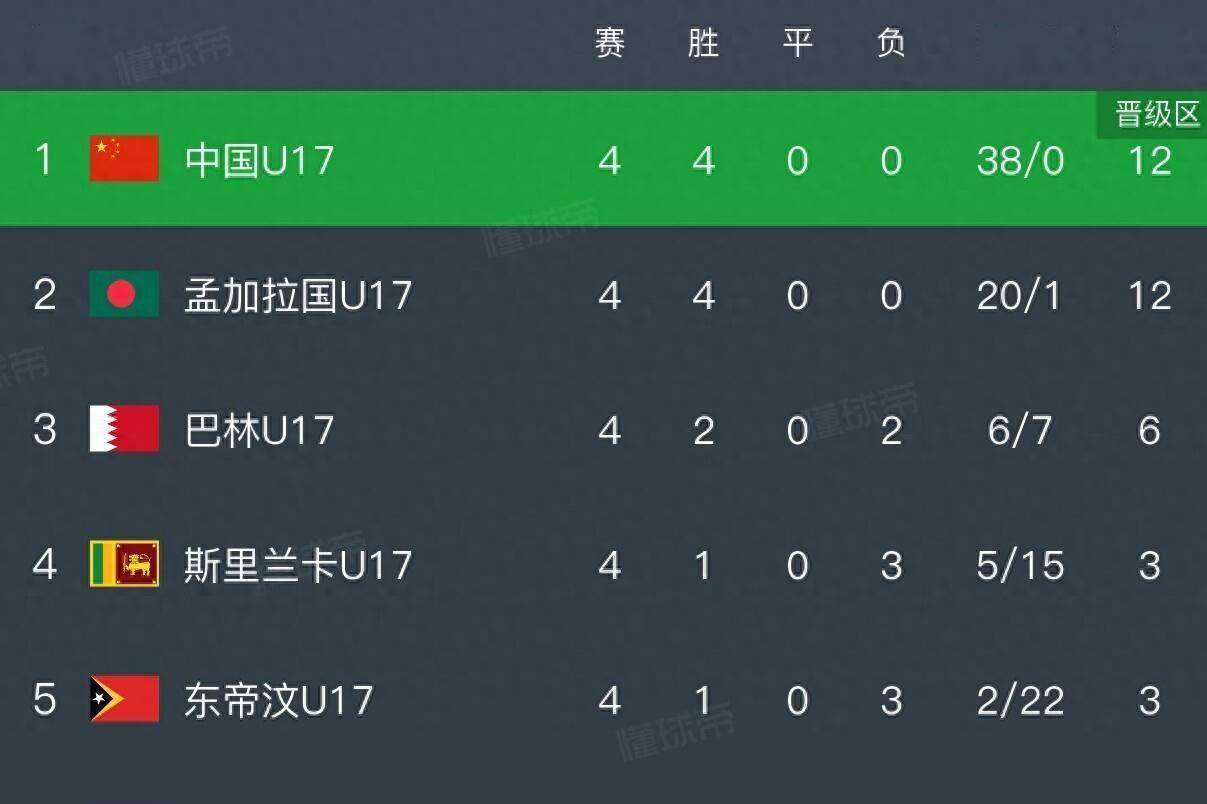The height and width of the screenshot is (804, 1207).
Task: Open the 孟加拉国U17 team page
Action: point(298,295)
